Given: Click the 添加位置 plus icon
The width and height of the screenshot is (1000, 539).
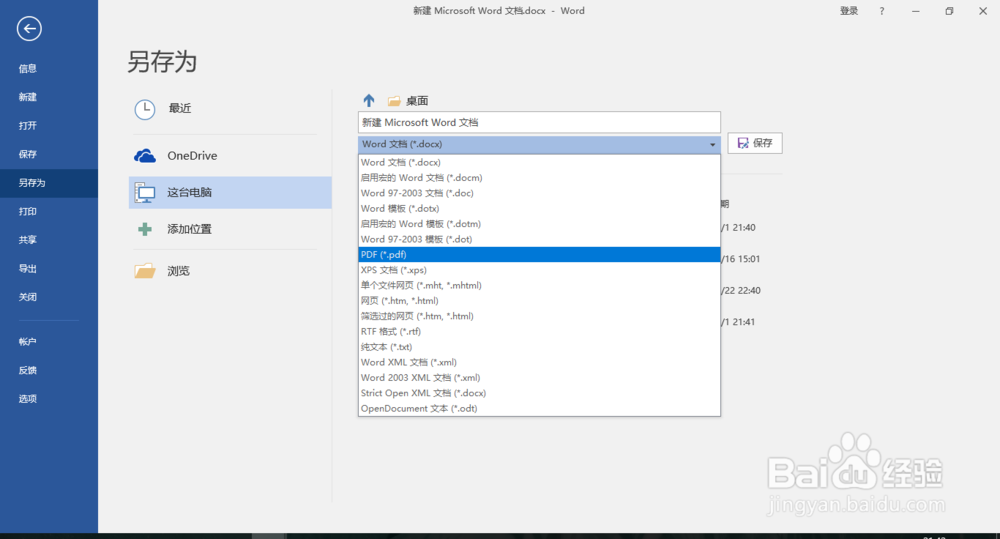Looking at the screenshot, I should [x=145, y=229].
